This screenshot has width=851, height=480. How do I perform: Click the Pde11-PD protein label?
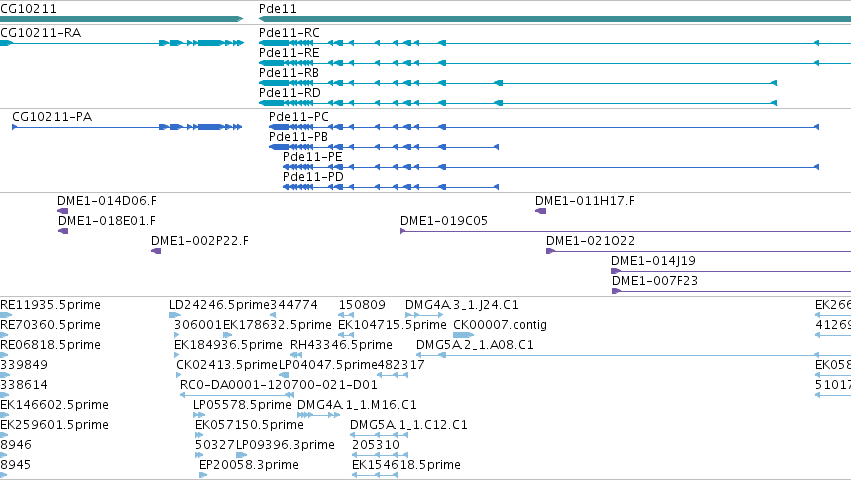pyautogui.click(x=314, y=177)
